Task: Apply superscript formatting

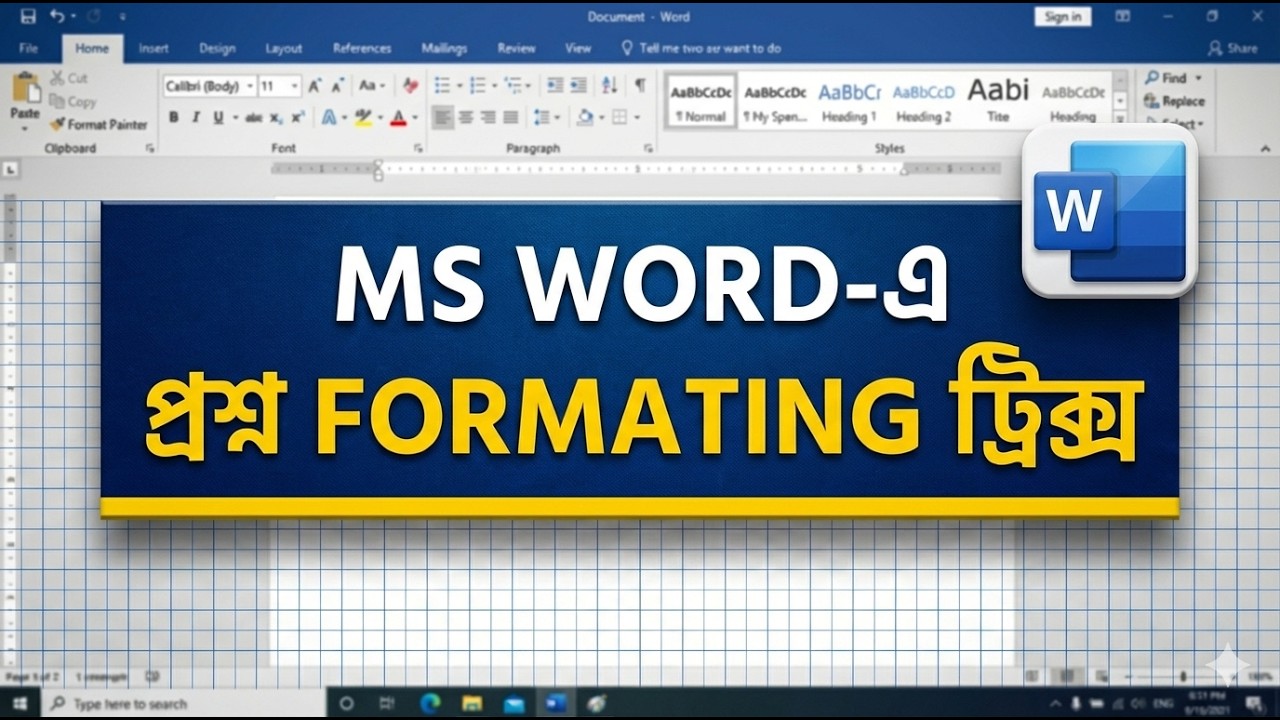Action: pyautogui.click(x=297, y=118)
